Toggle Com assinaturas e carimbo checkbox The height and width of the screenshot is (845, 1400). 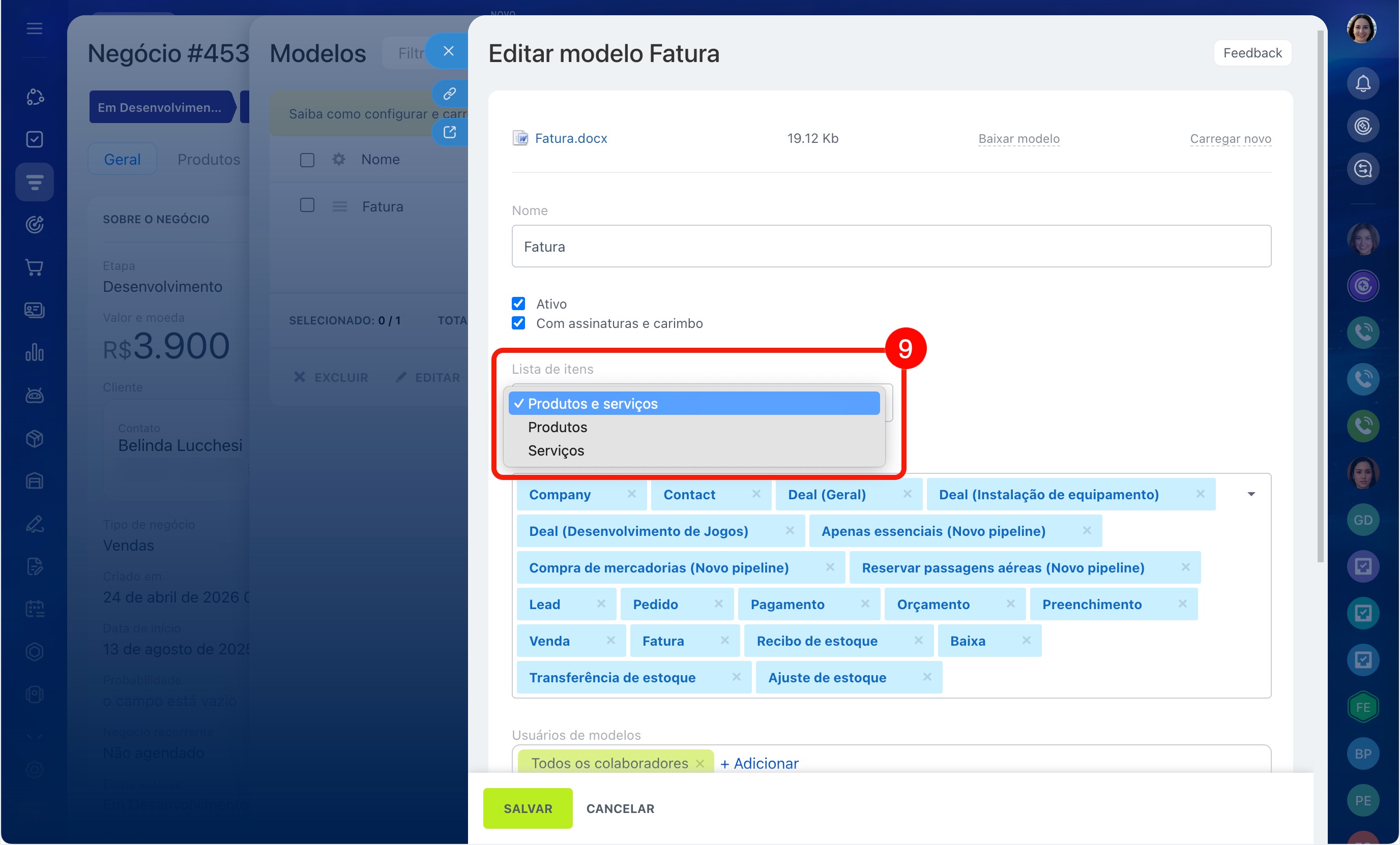pos(518,323)
